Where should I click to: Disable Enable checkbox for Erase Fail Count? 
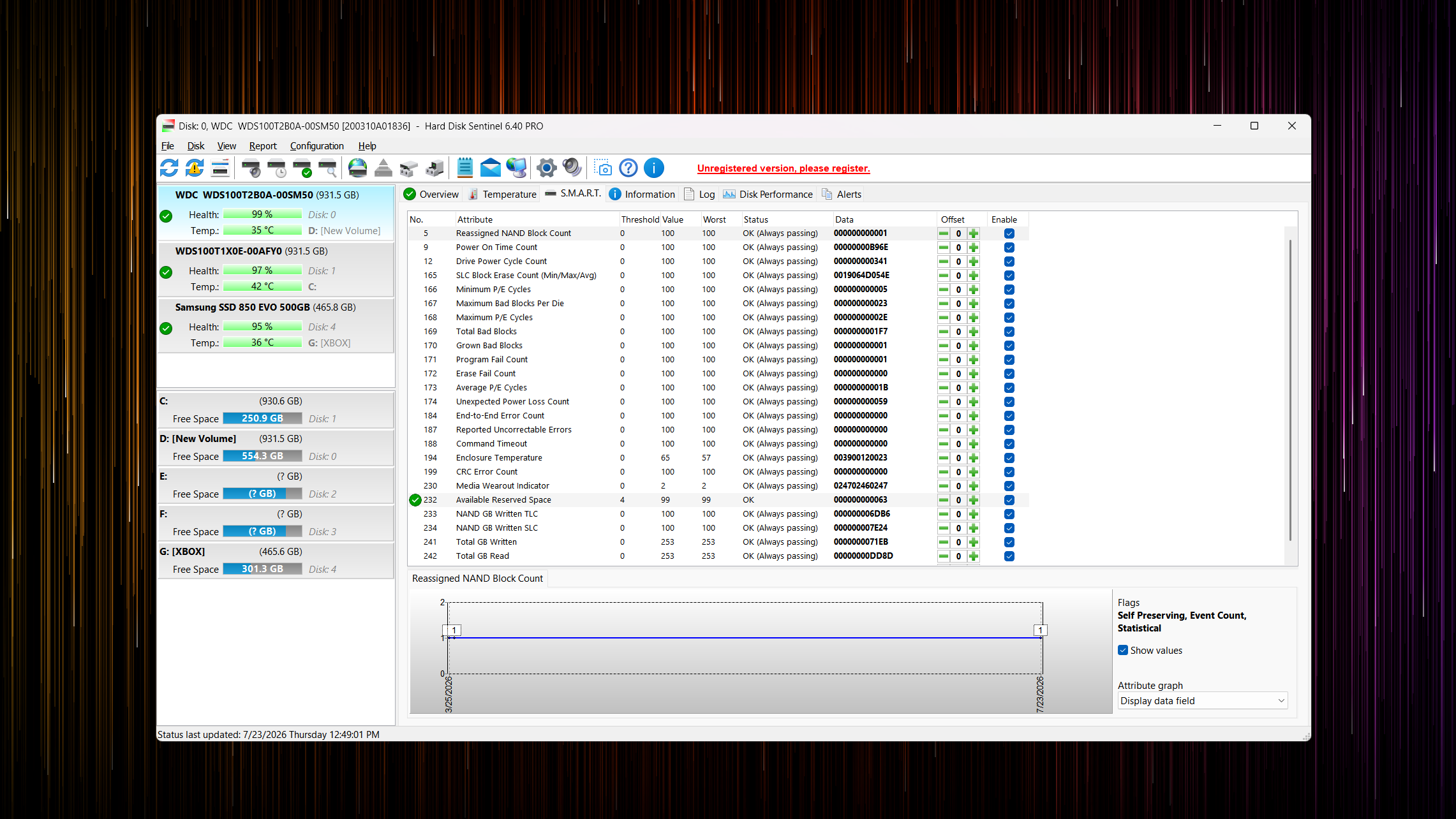tap(1009, 374)
